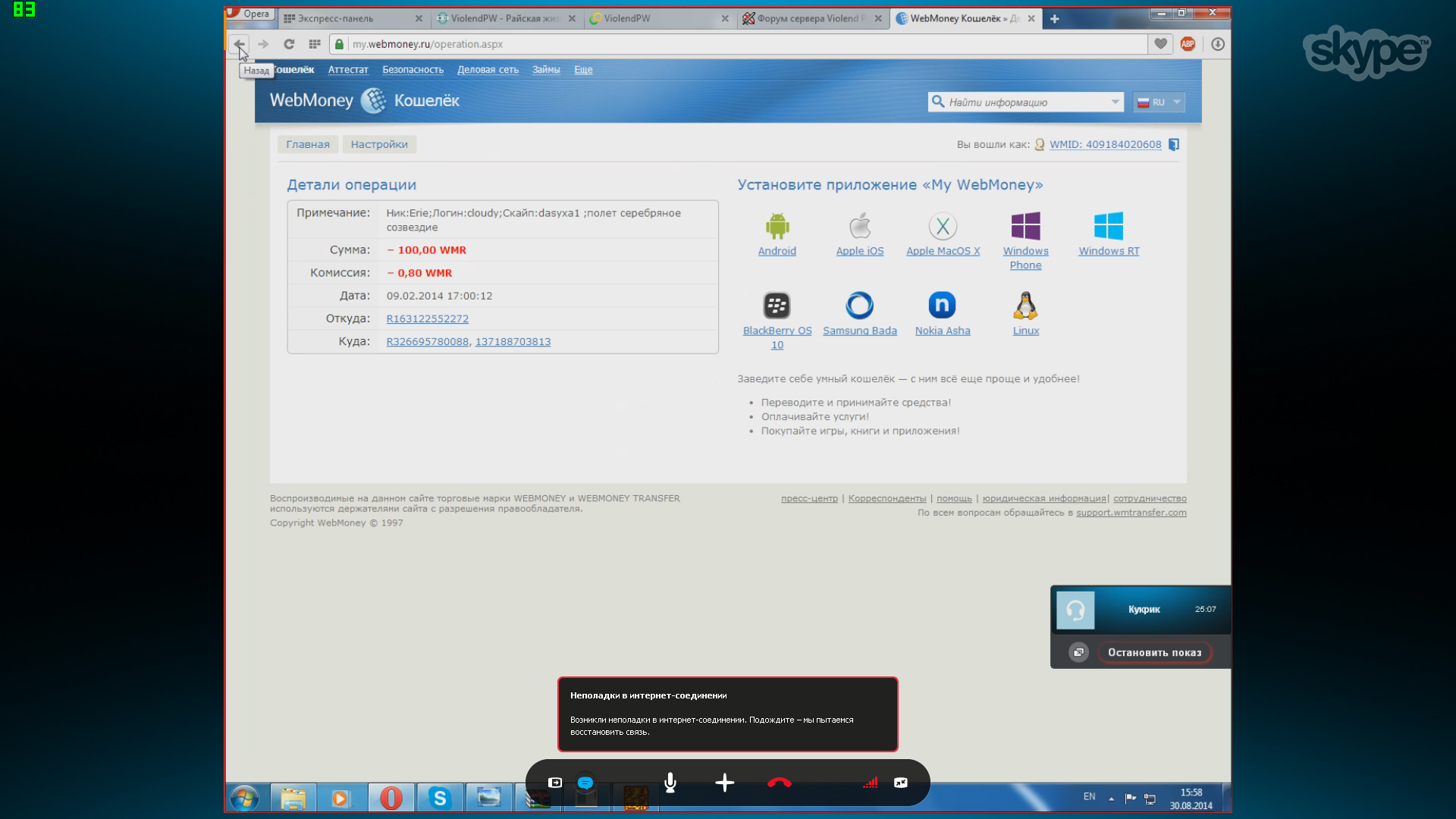Image resolution: width=1456 pixels, height=819 pixels.
Task: Open the 137188703813 WMID link
Action: pos(513,342)
